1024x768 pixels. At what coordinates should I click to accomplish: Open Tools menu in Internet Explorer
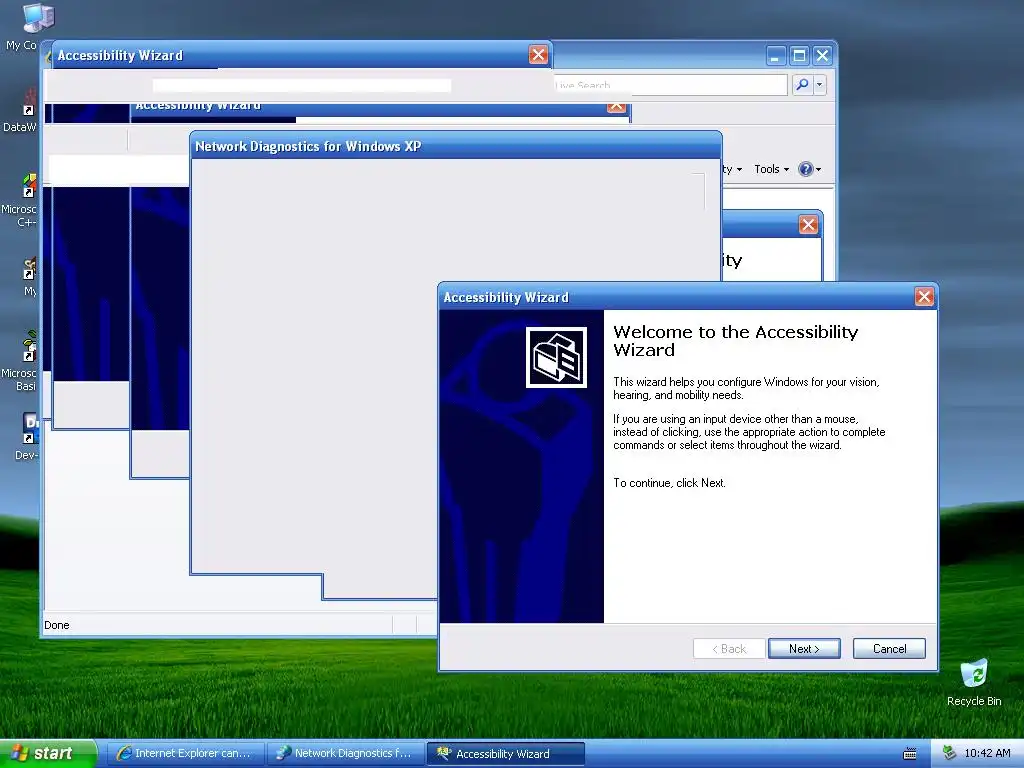(771, 169)
